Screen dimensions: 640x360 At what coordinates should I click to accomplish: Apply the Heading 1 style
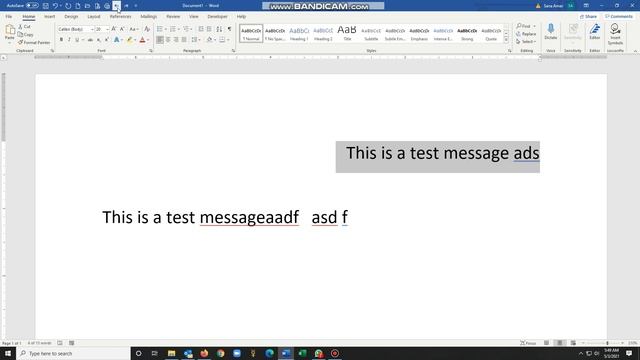(x=299, y=33)
